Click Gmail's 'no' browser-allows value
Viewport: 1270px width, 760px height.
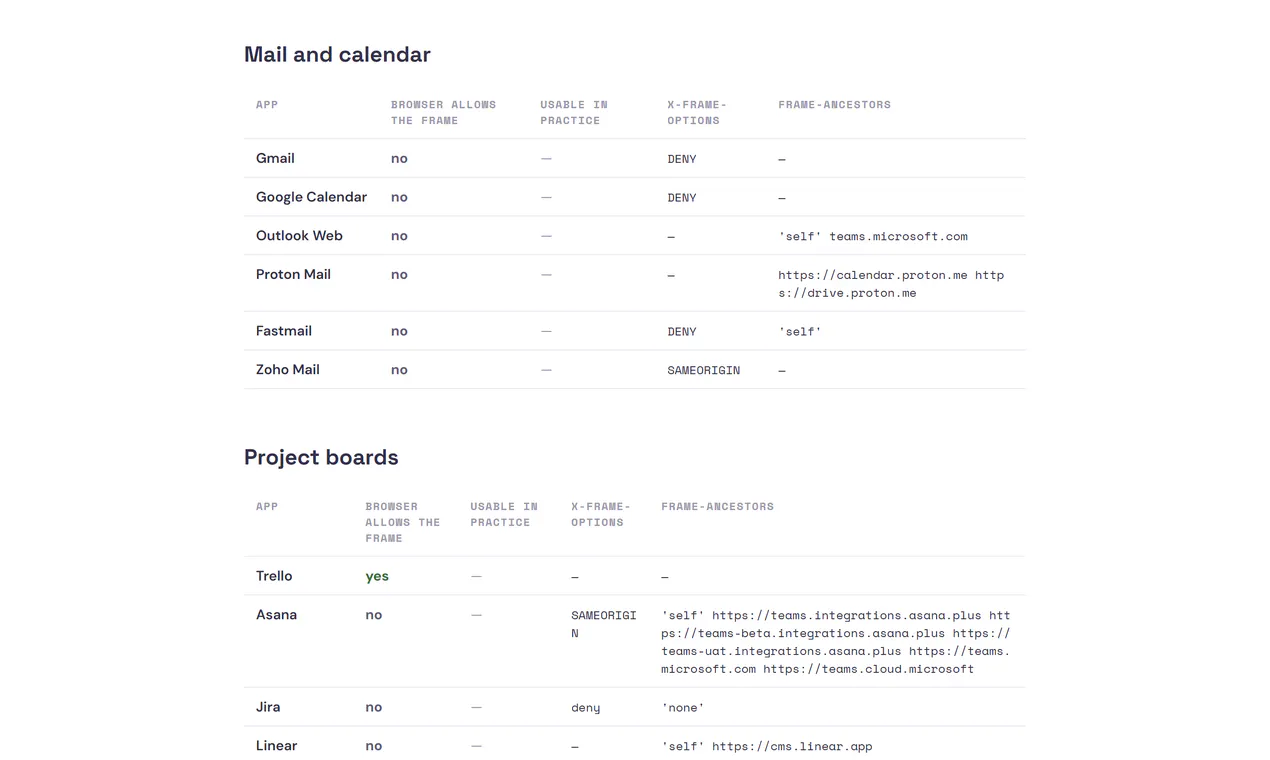[x=399, y=158]
